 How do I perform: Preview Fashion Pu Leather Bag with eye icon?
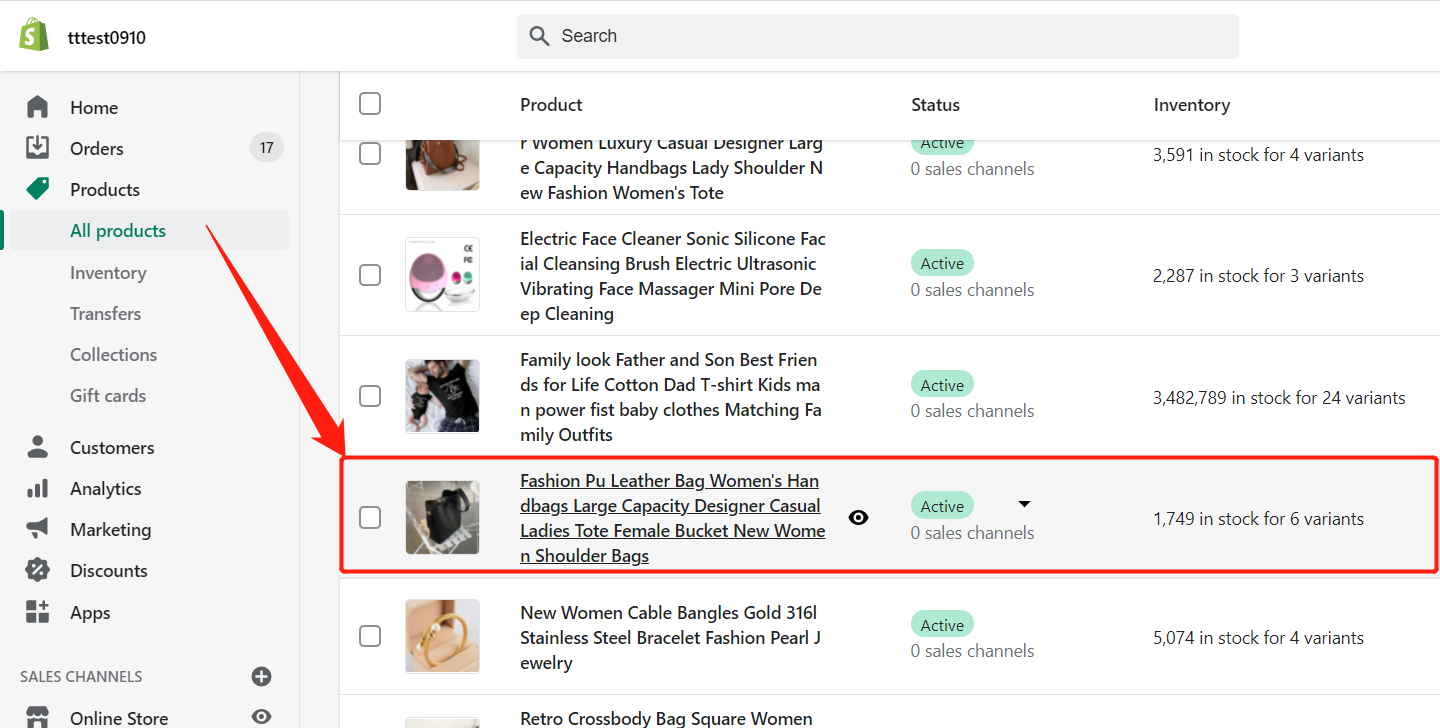coord(858,517)
